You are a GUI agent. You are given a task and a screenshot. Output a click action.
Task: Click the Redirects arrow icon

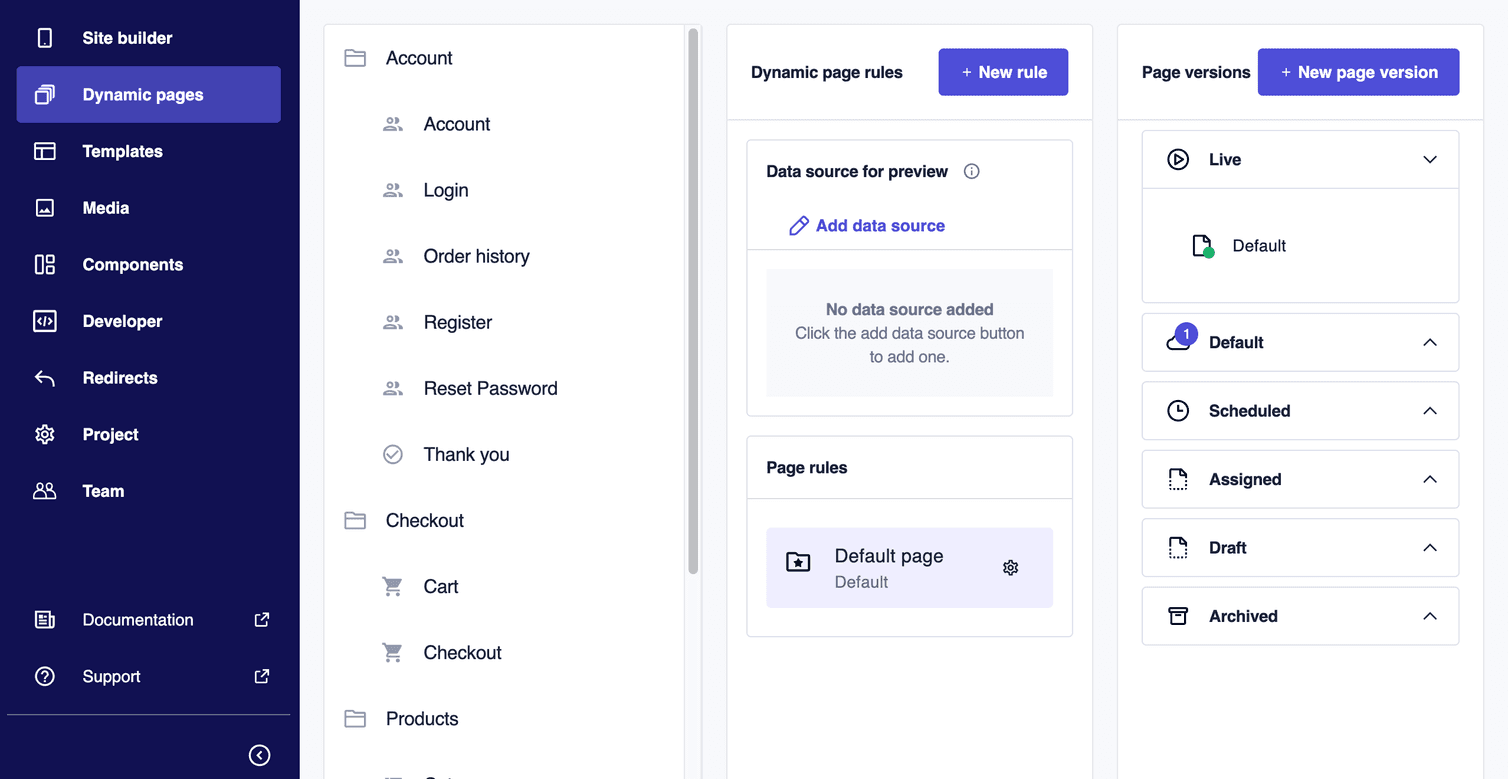pyautogui.click(x=45, y=377)
